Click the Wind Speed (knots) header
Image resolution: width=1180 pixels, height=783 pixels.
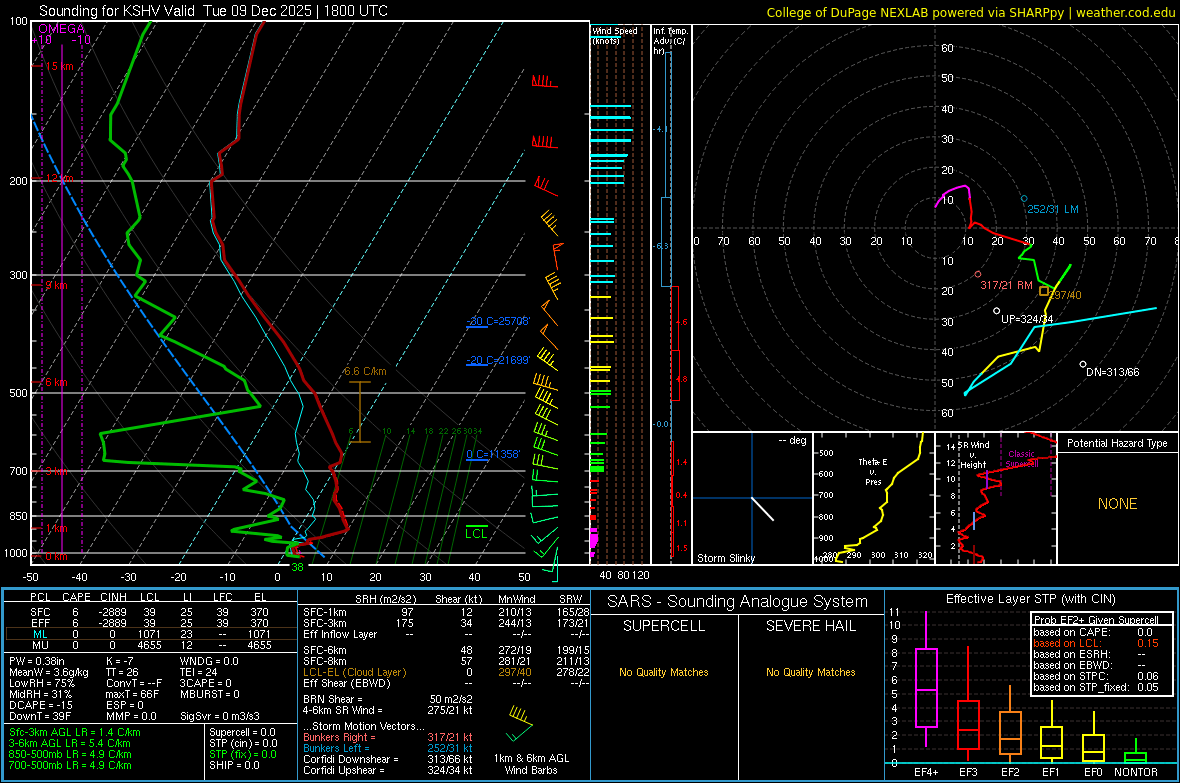(x=614, y=35)
